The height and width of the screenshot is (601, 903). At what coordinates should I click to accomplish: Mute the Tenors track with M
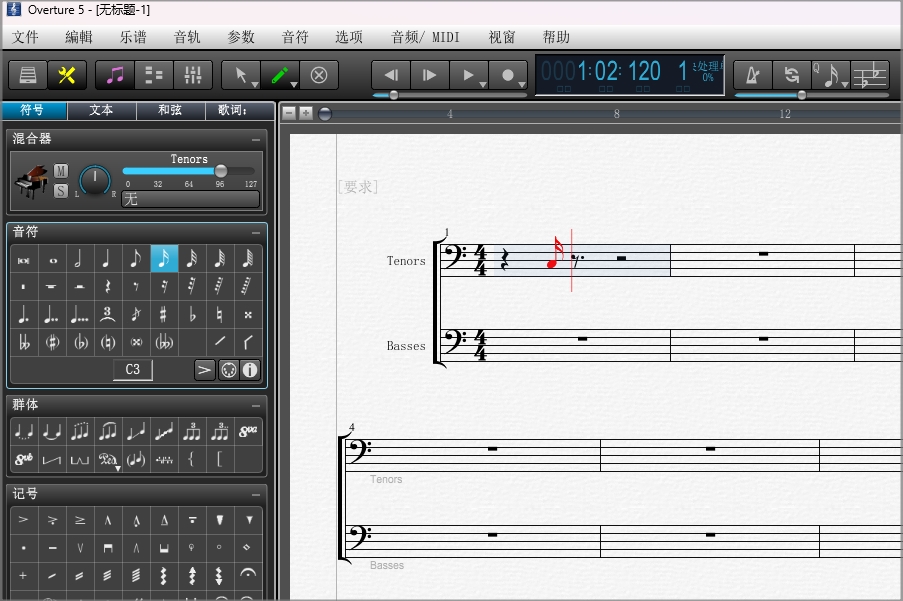[x=61, y=171]
